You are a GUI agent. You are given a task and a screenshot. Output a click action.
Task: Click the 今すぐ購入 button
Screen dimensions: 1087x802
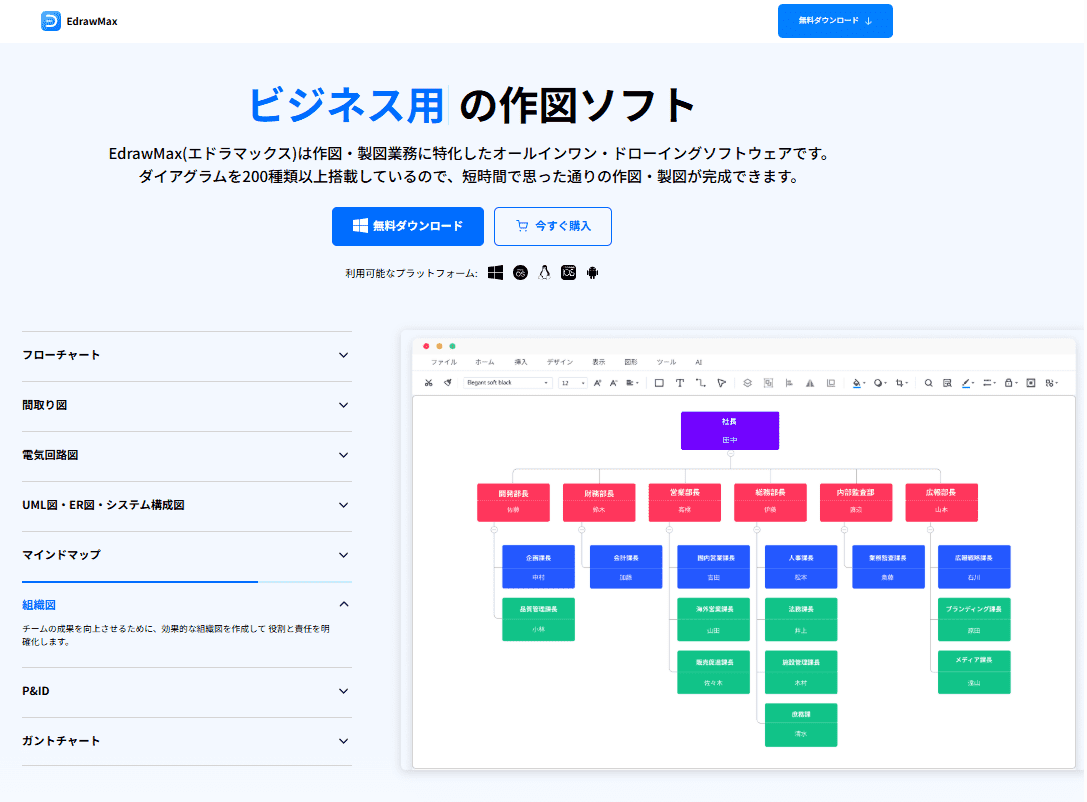553,226
